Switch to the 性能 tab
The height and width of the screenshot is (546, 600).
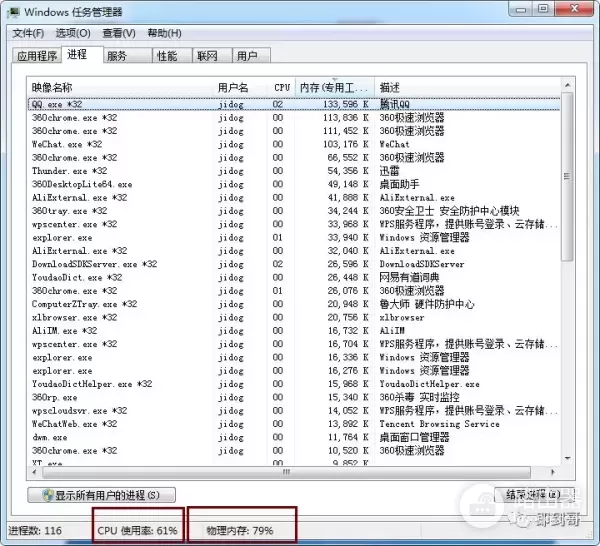pos(172,56)
